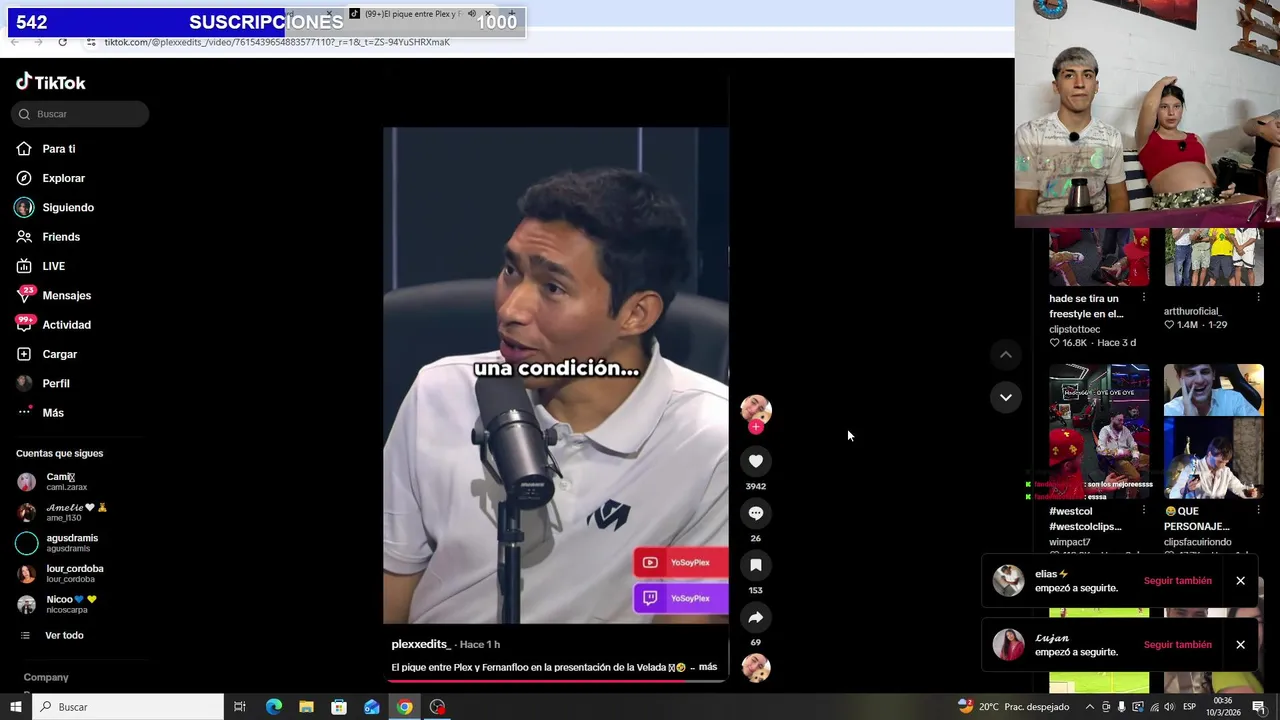Image resolution: width=1280 pixels, height=720 pixels.
Task: Open the artthuroficial_ video thumbnail
Action: click(x=1214, y=257)
